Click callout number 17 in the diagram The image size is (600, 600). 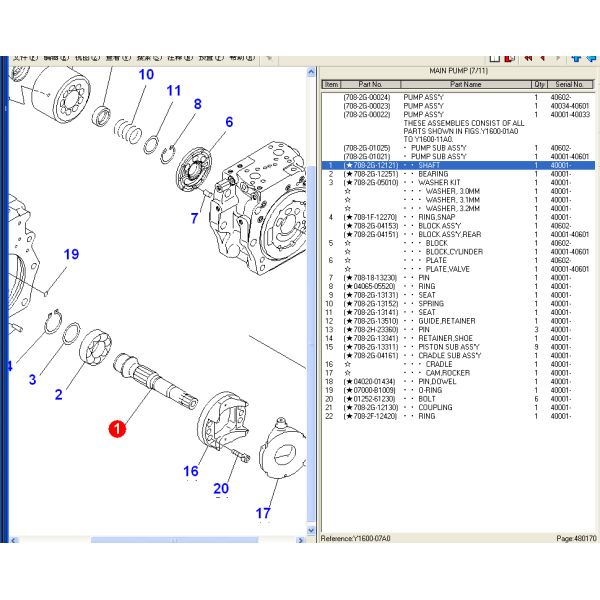pos(263,513)
